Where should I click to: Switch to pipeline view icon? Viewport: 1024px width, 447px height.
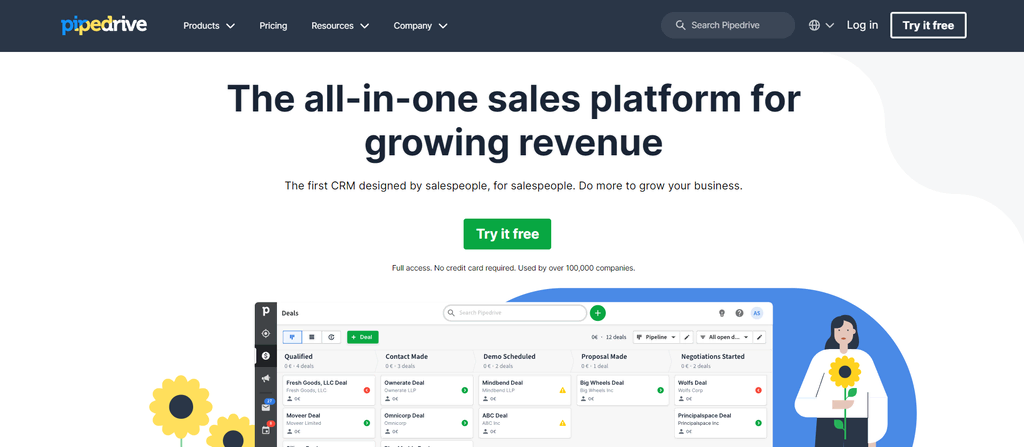pyautogui.click(x=292, y=337)
